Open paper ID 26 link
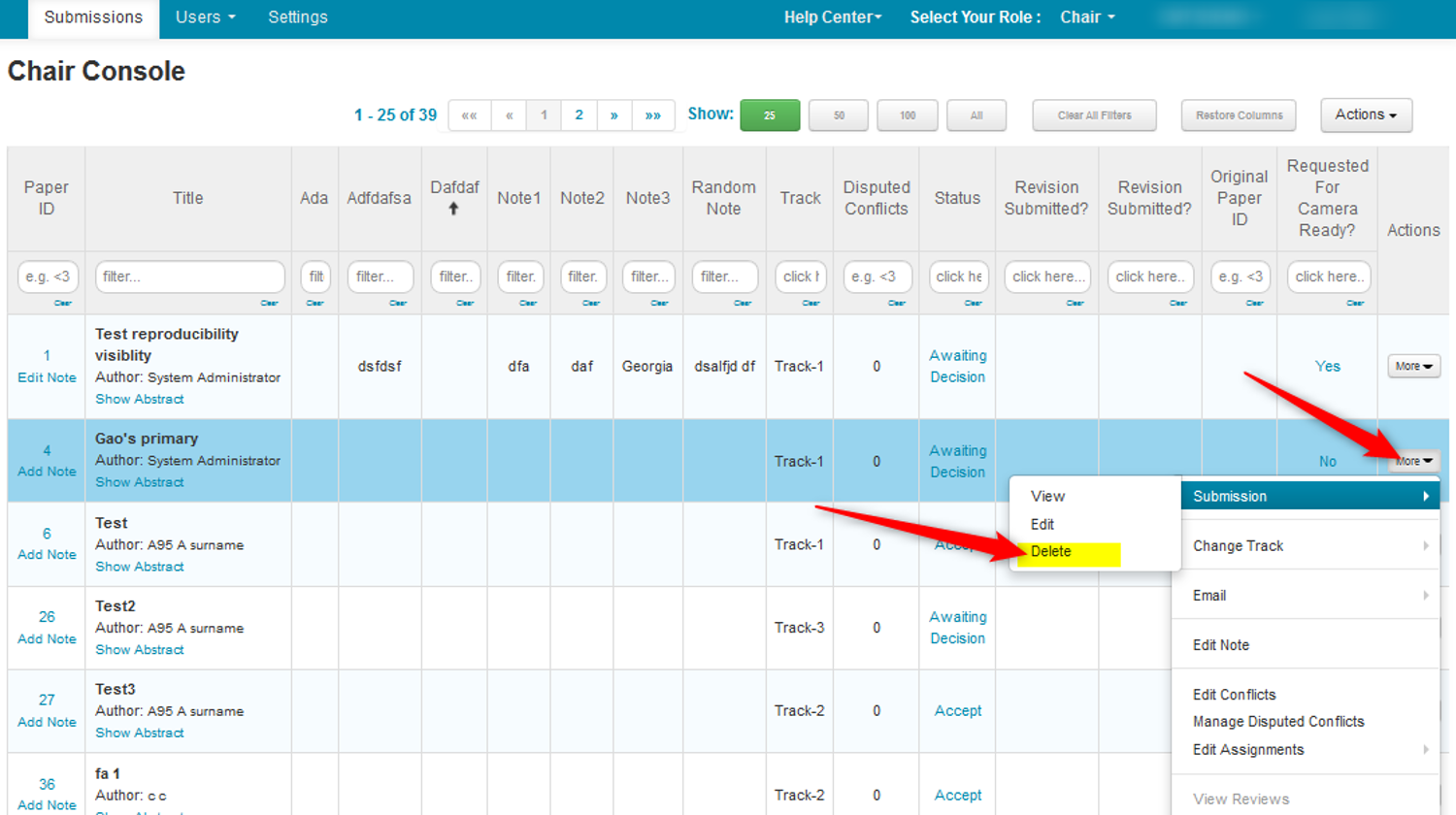The image size is (1456, 815). 47,616
